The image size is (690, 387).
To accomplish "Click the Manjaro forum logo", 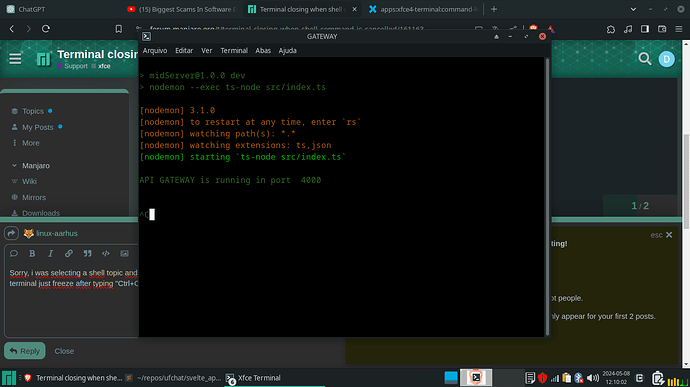I will click(44, 59).
